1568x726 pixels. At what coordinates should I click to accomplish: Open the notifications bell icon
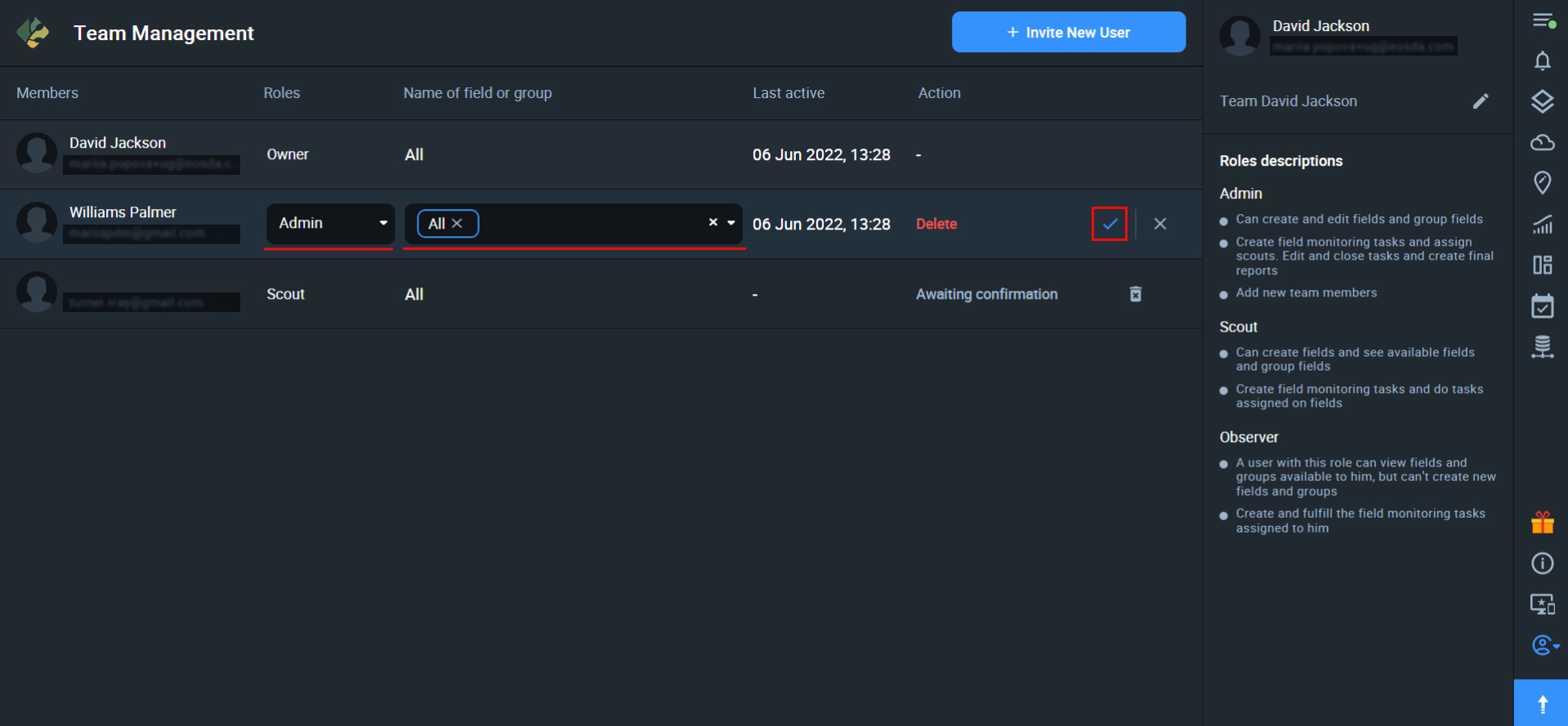pos(1542,61)
